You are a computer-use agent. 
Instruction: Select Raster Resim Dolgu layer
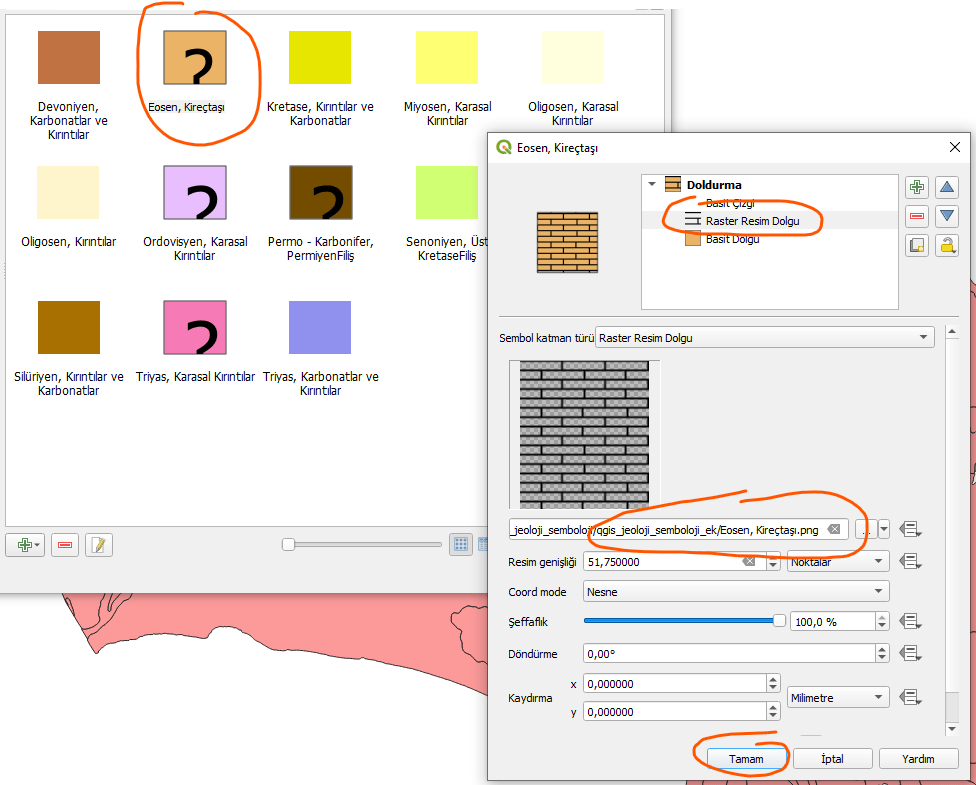coord(750,221)
